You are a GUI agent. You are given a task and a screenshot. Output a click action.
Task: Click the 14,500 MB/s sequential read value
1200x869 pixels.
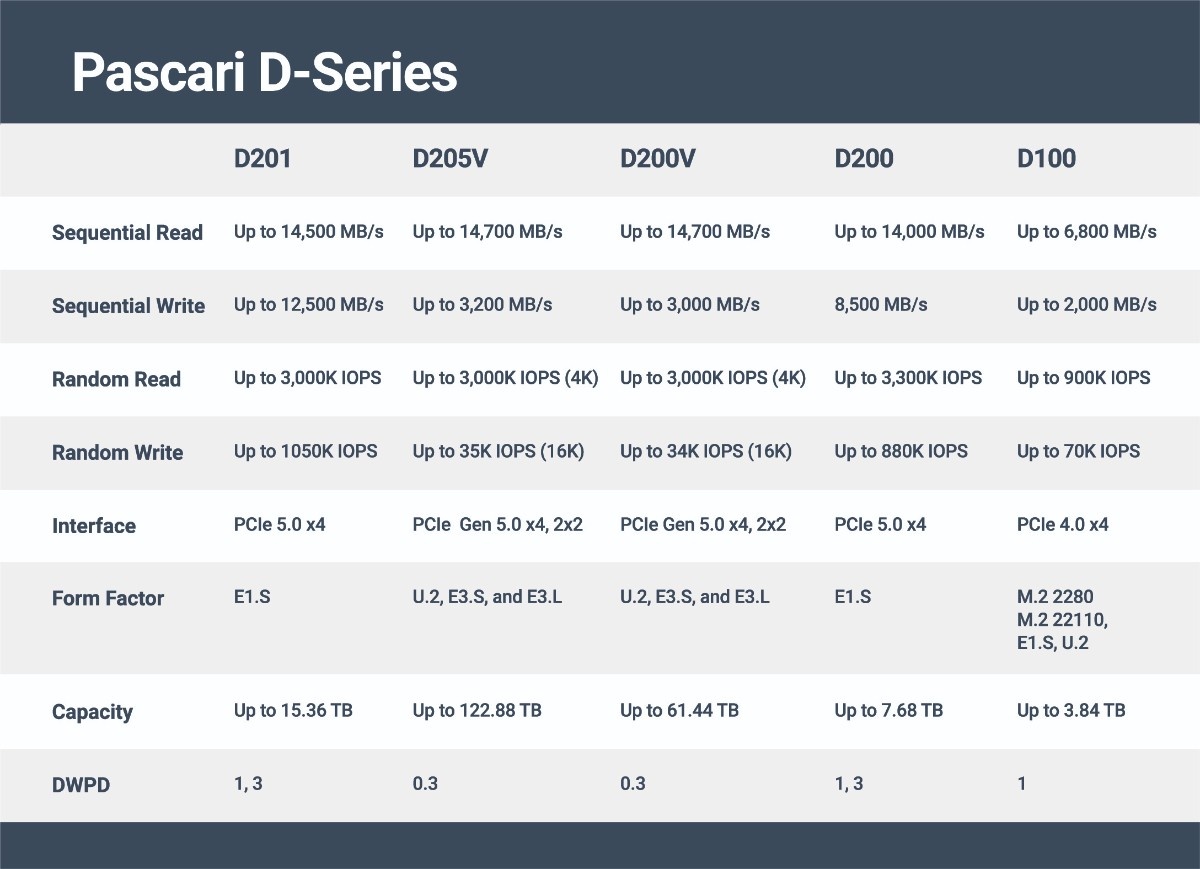(x=309, y=232)
